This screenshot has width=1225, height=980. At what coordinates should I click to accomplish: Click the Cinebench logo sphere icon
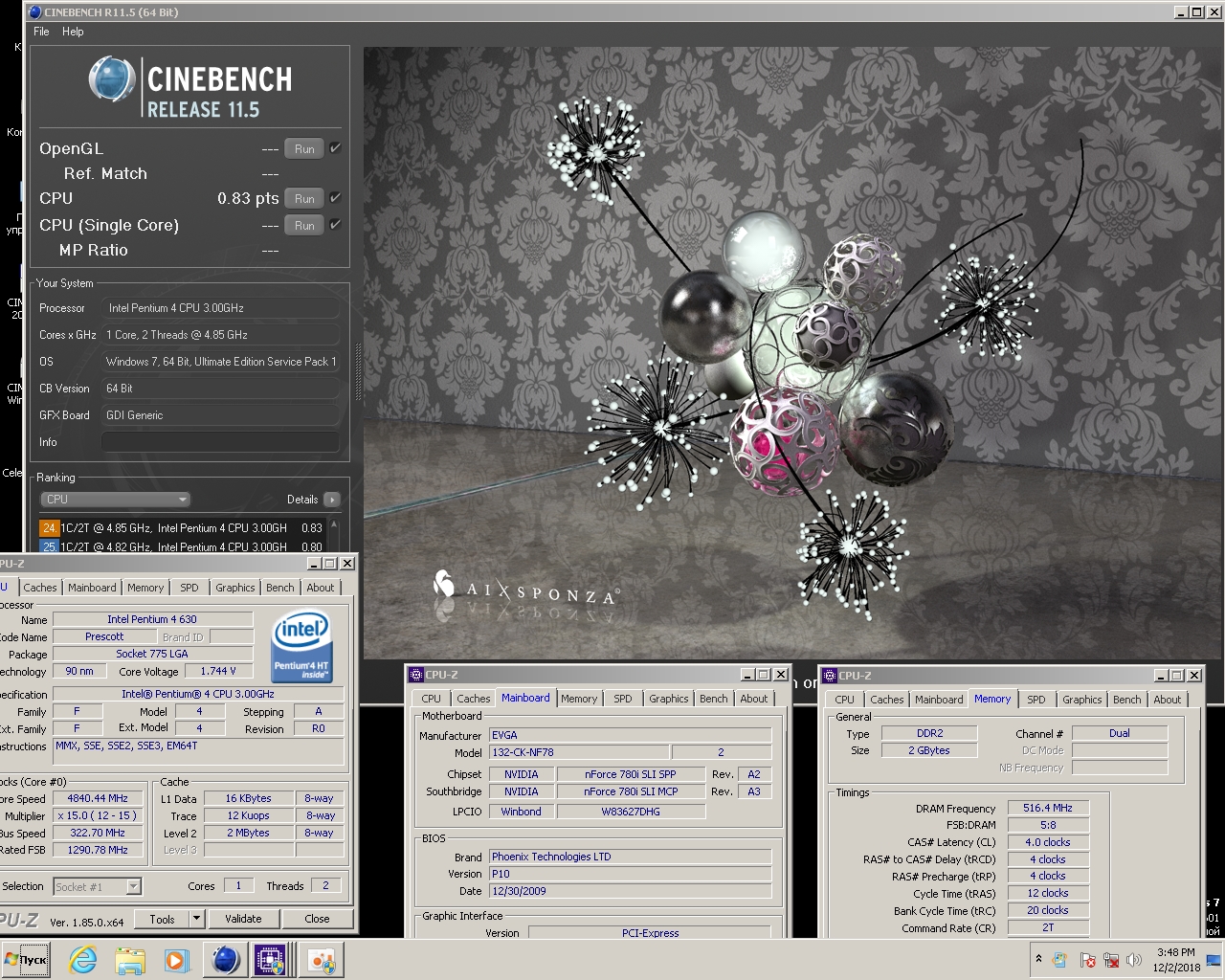click(x=112, y=78)
